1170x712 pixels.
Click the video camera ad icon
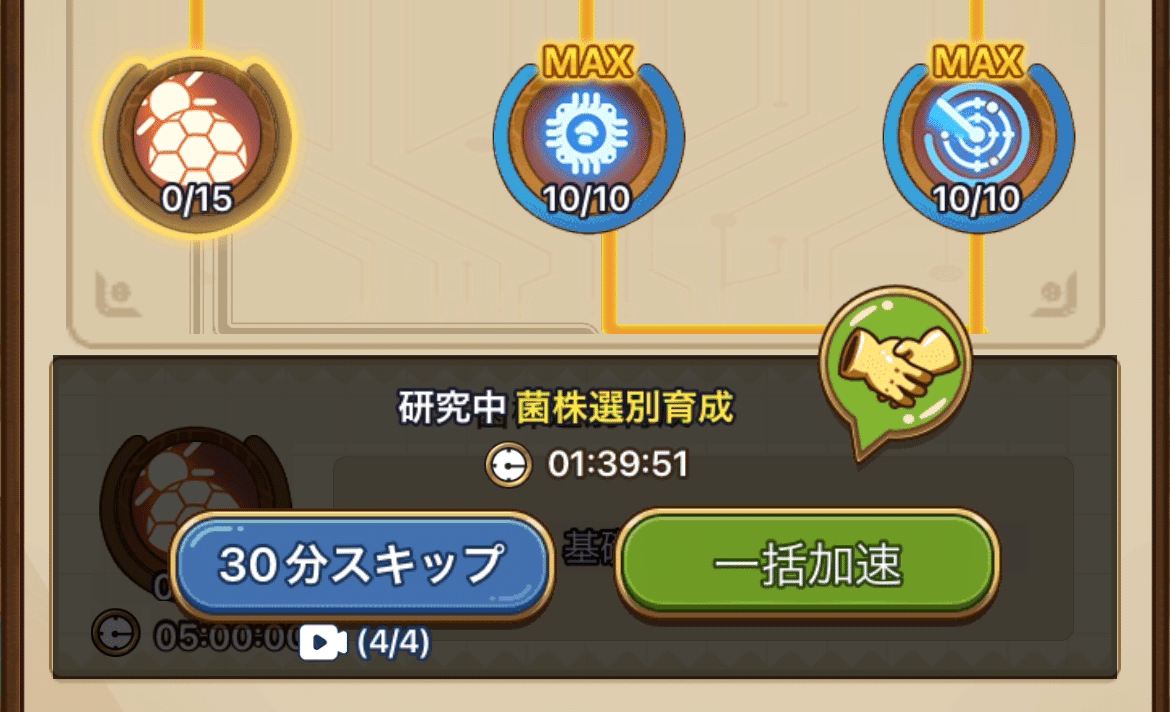coord(323,643)
